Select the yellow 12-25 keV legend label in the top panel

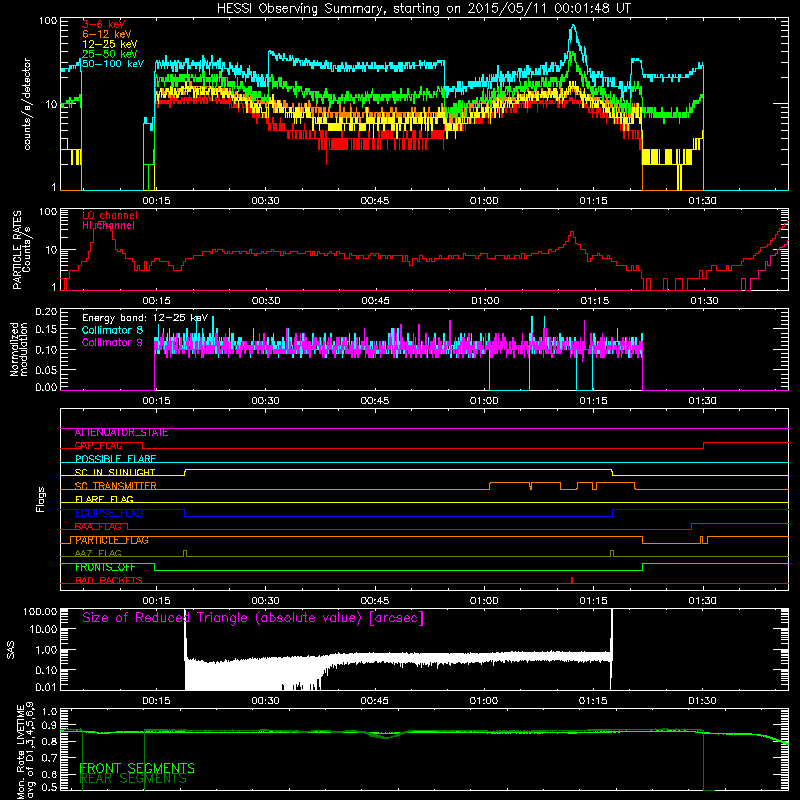109,44
